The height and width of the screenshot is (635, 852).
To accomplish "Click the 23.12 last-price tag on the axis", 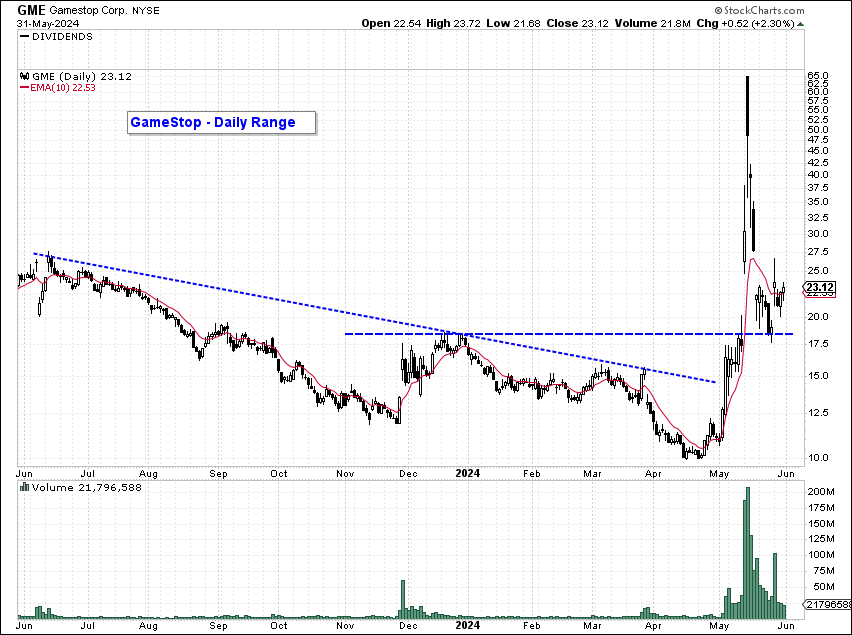I will point(819,287).
